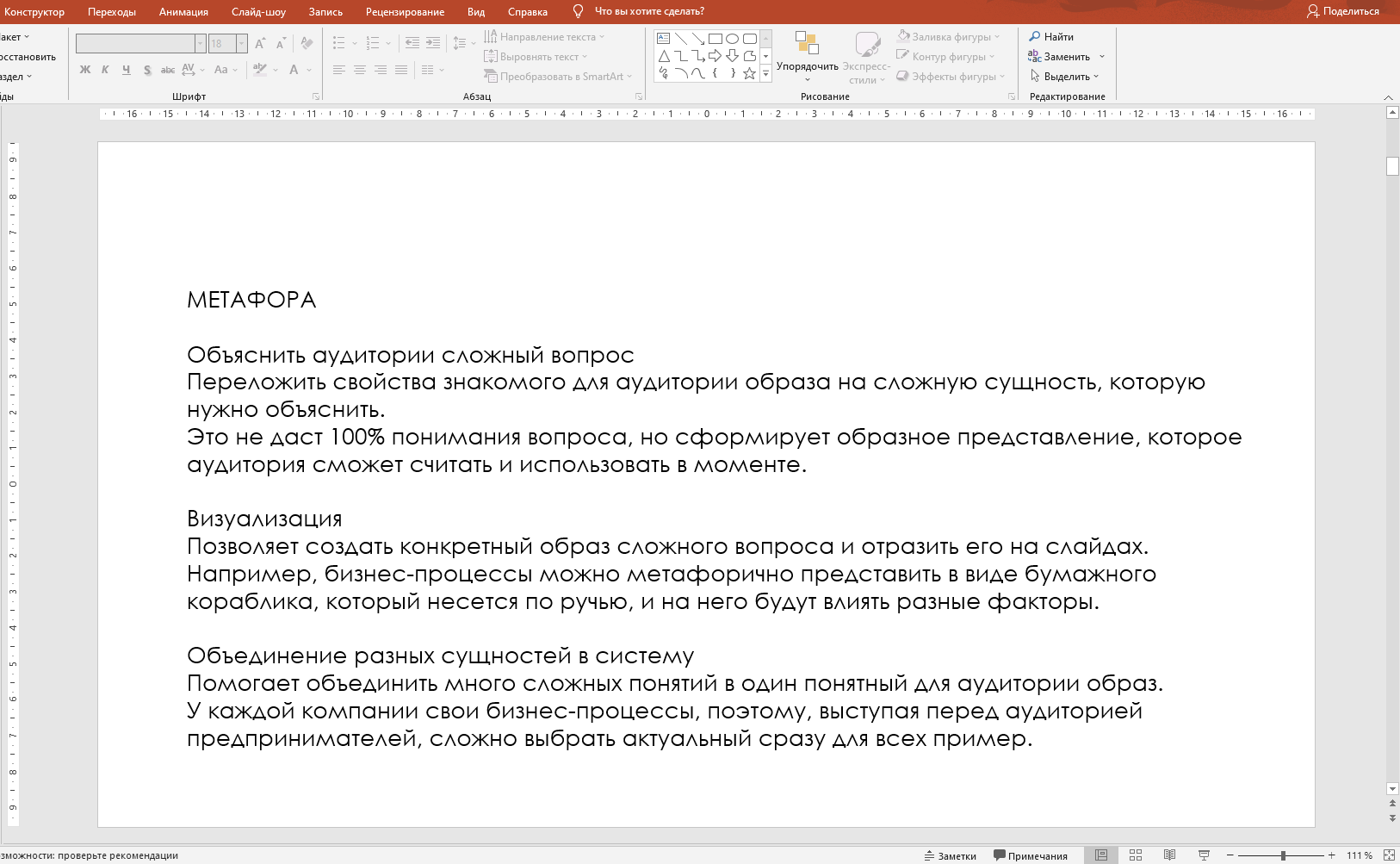Open Find magnifier tool
Screen dimensions: 1400x864
(x=1035, y=36)
